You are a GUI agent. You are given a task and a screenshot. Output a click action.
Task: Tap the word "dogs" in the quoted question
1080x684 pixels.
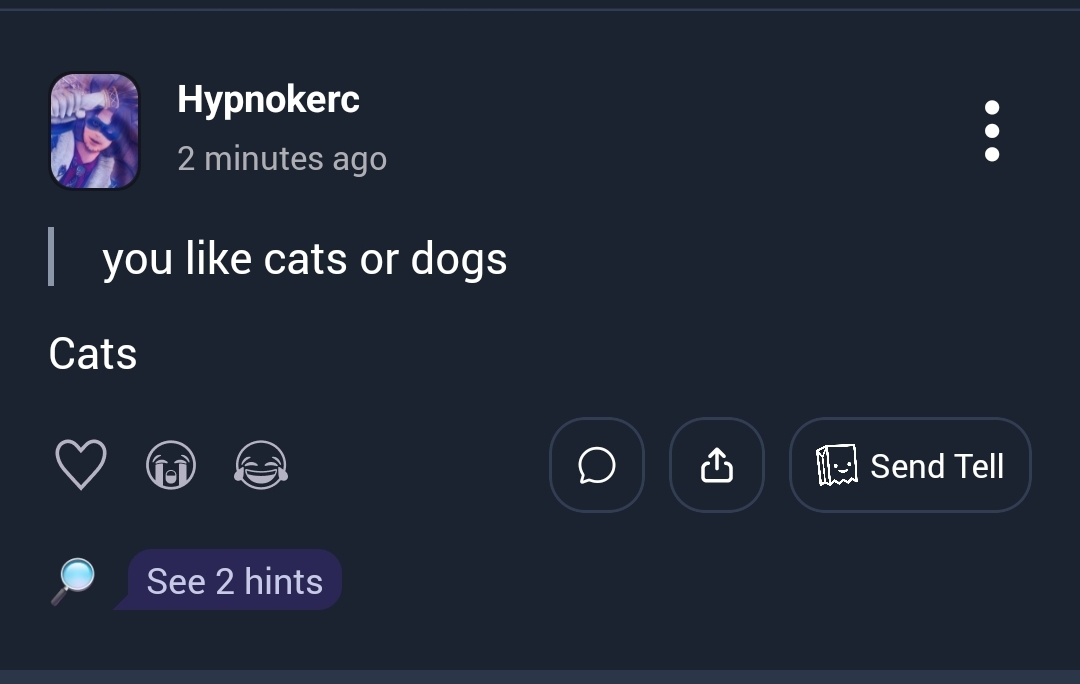(459, 261)
